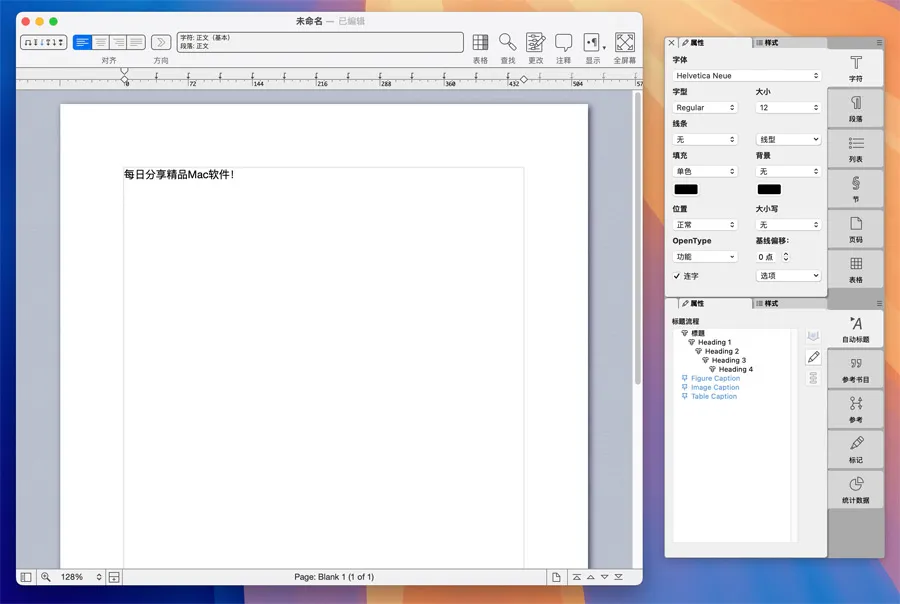Viewport: 900px width, 604px height.
Task: Open the 自动标题 auto-title palette
Action: (856, 328)
